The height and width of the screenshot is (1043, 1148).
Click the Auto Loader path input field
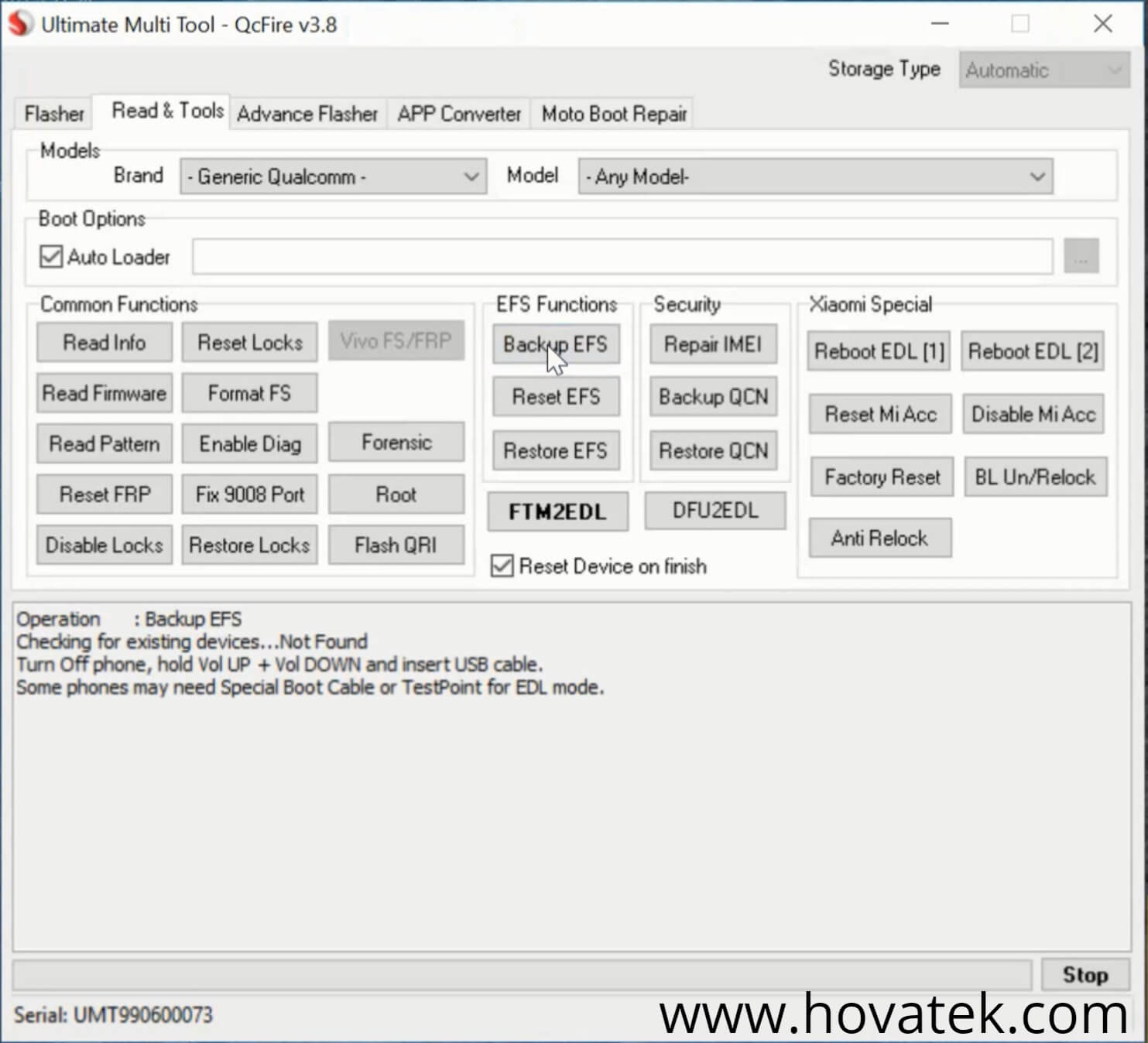click(x=622, y=256)
